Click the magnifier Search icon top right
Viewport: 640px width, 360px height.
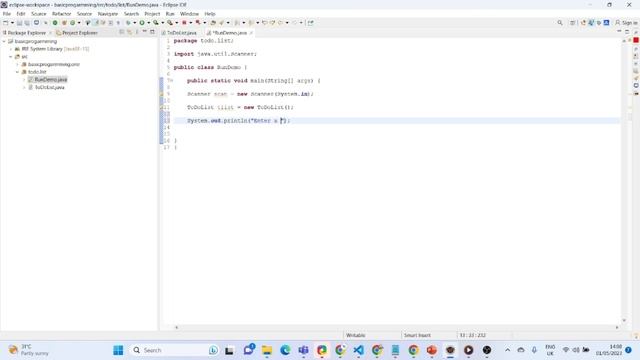(x=560, y=23)
